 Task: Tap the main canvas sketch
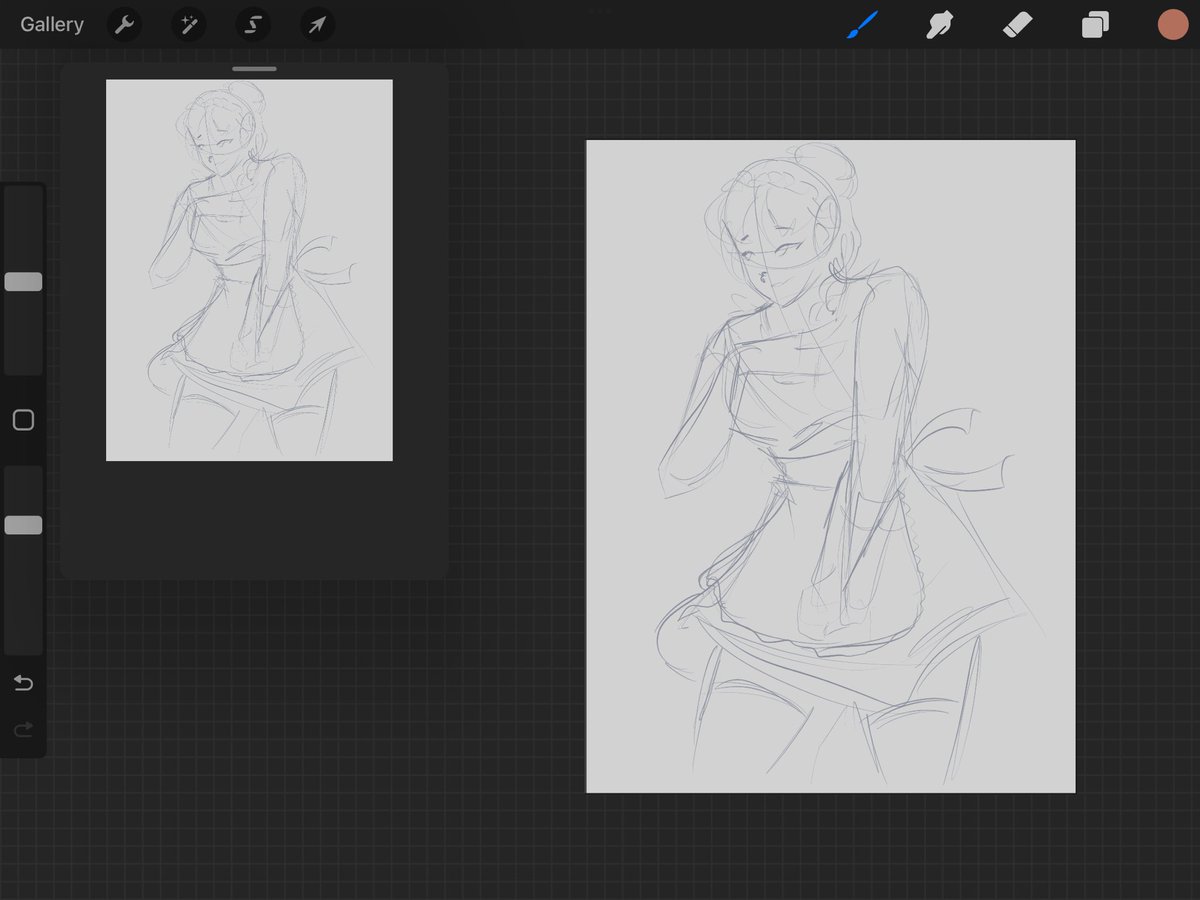coord(830,466)
